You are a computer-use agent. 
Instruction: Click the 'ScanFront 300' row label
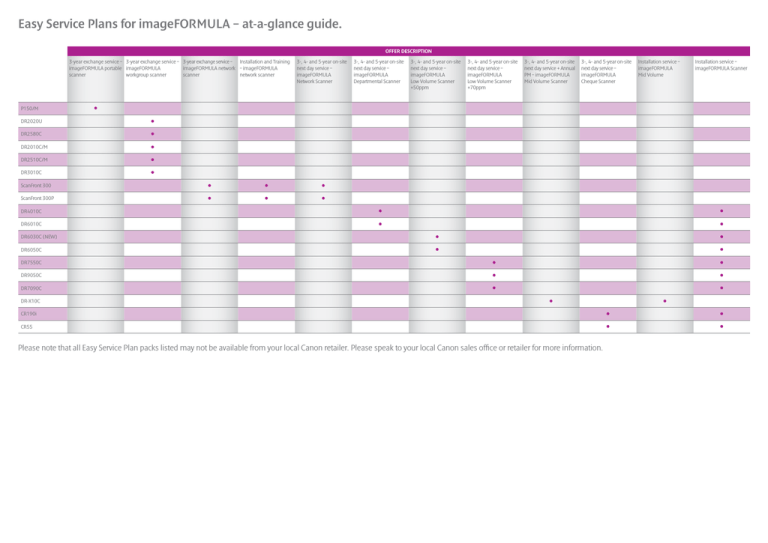(x=36, y=186)
